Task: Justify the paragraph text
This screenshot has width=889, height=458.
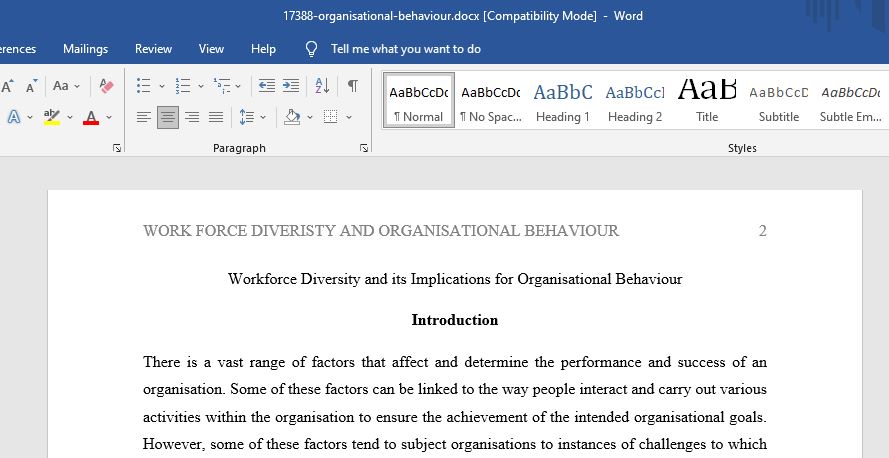Action: pos(216,117)
